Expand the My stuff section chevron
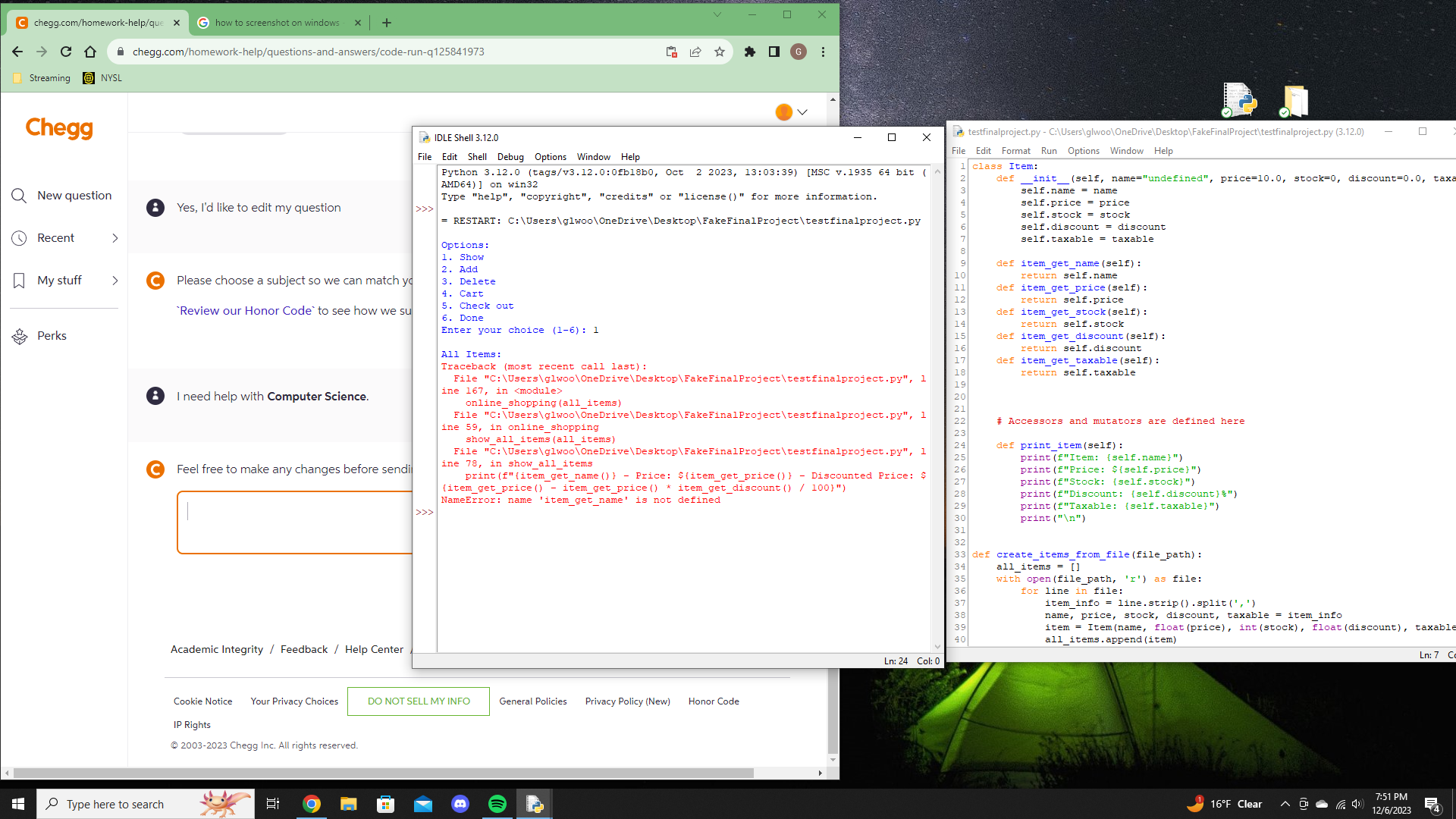This screenshot has width=1456, height=819. 115,281
